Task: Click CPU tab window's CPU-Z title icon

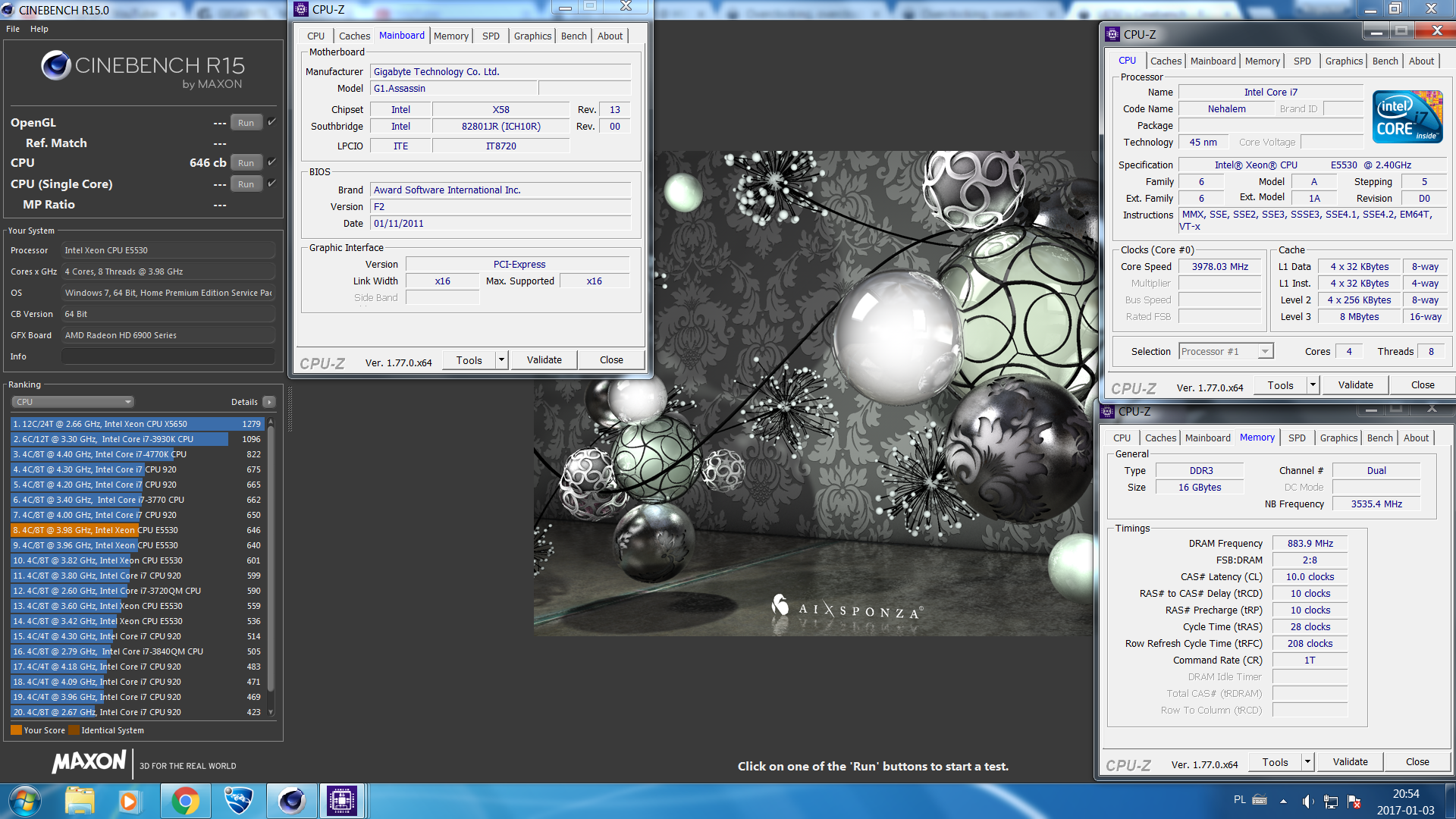Action: (x=1112, y=34)
